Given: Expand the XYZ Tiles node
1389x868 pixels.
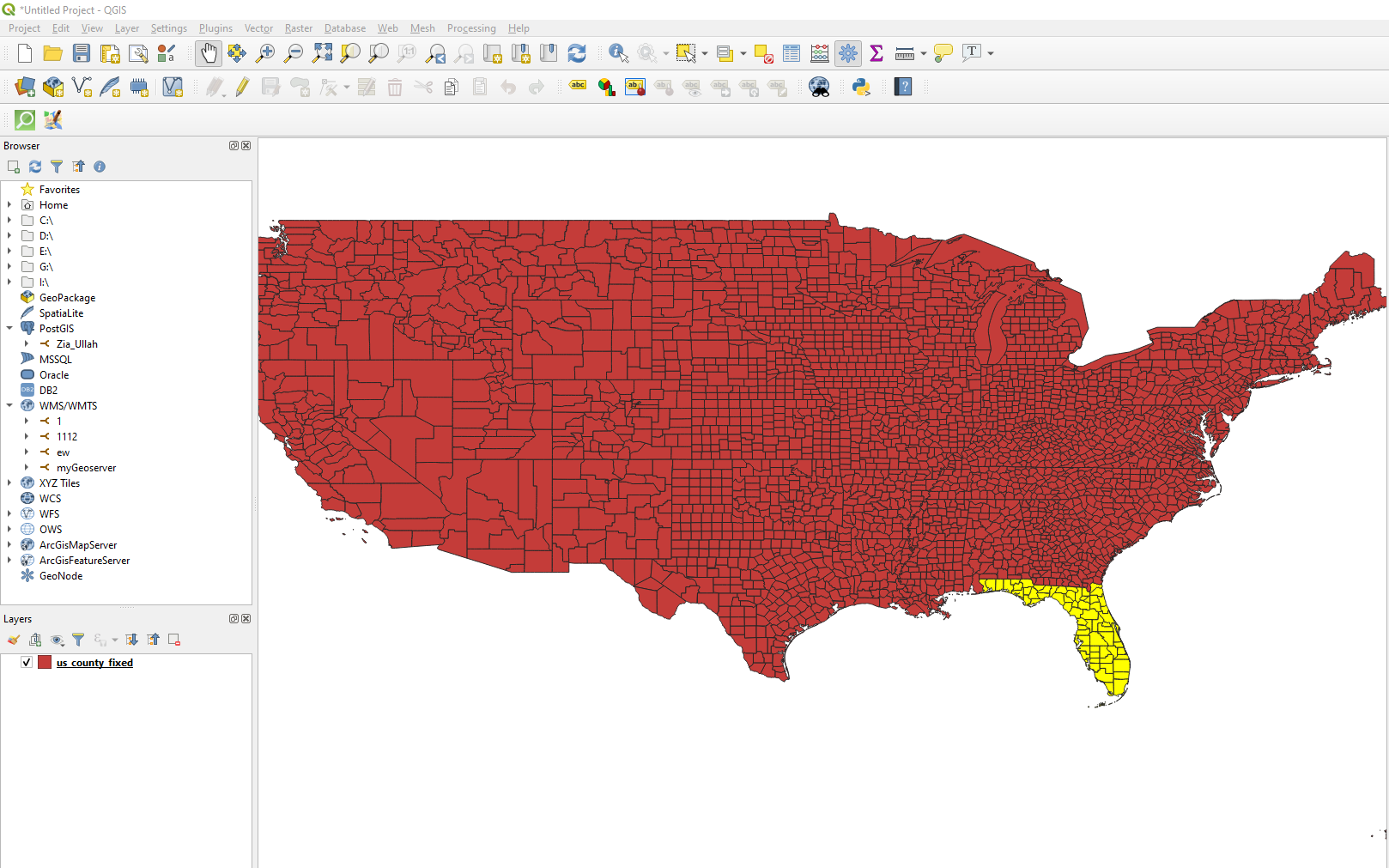Looking at the screenshot, I should (x=9, y=483).
